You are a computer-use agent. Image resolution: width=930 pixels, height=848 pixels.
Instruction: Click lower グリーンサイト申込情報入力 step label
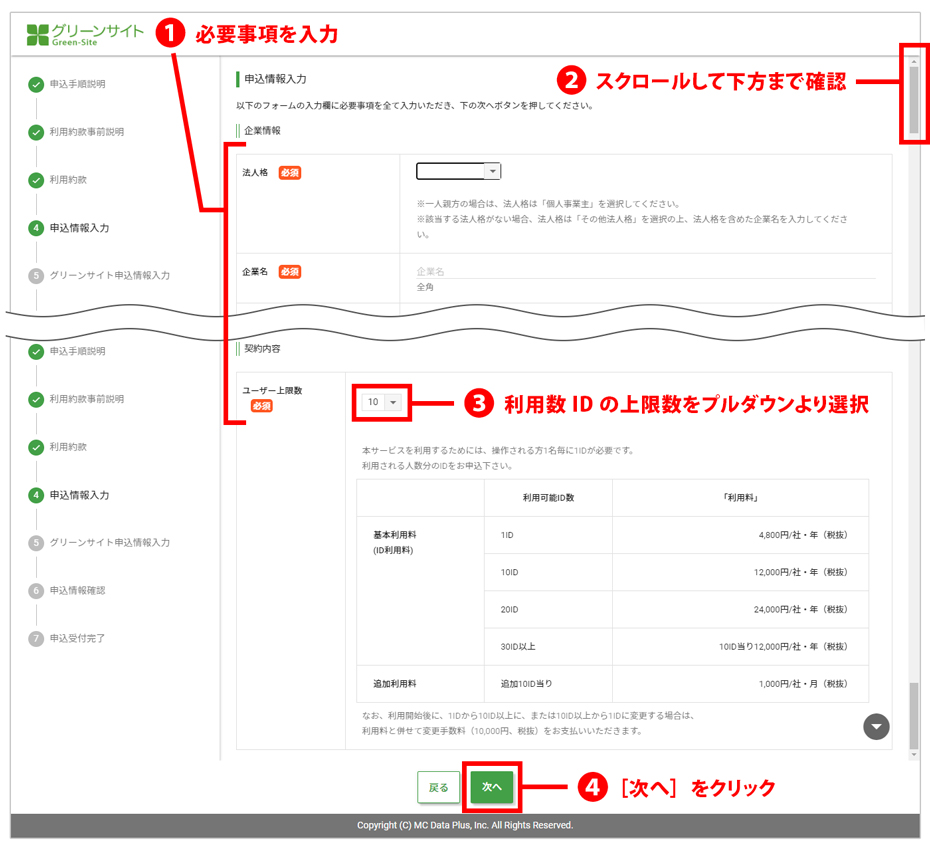point(110,543)
